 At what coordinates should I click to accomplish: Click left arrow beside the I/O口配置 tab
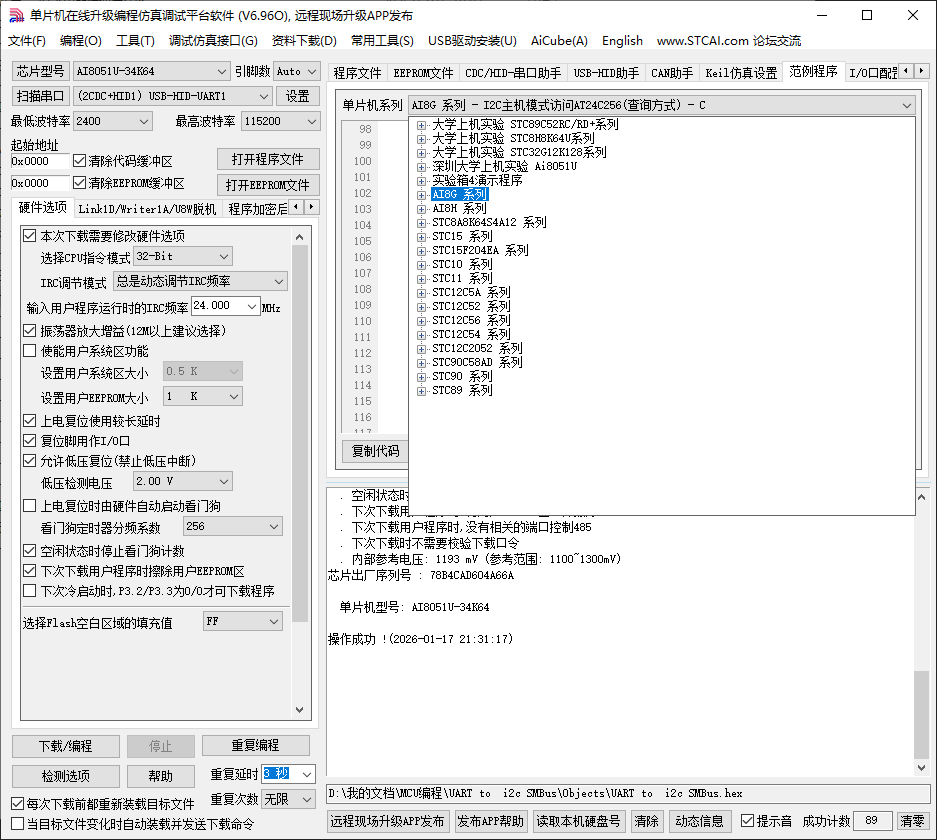[x=908, y=71]
